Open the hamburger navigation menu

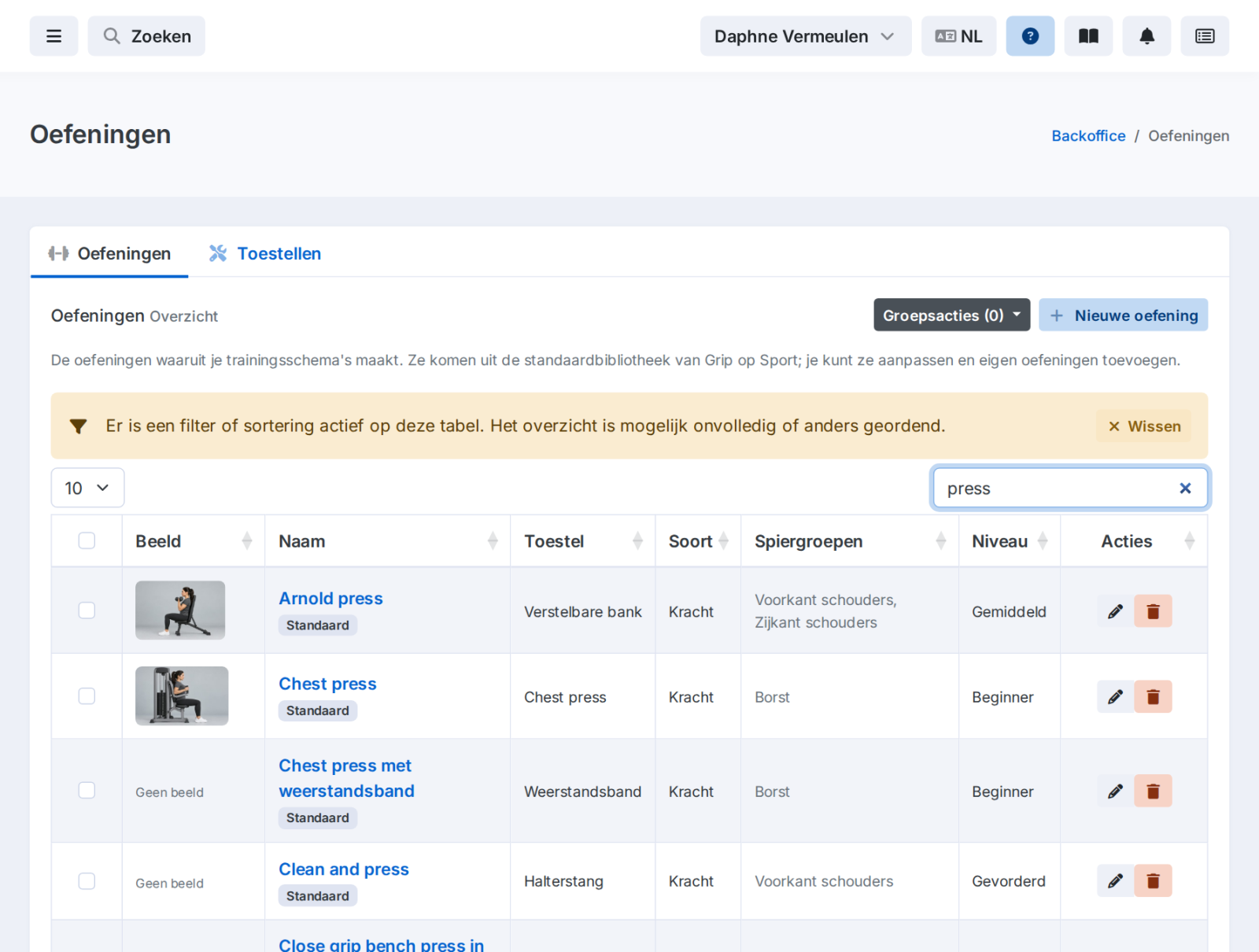(54, 36)
